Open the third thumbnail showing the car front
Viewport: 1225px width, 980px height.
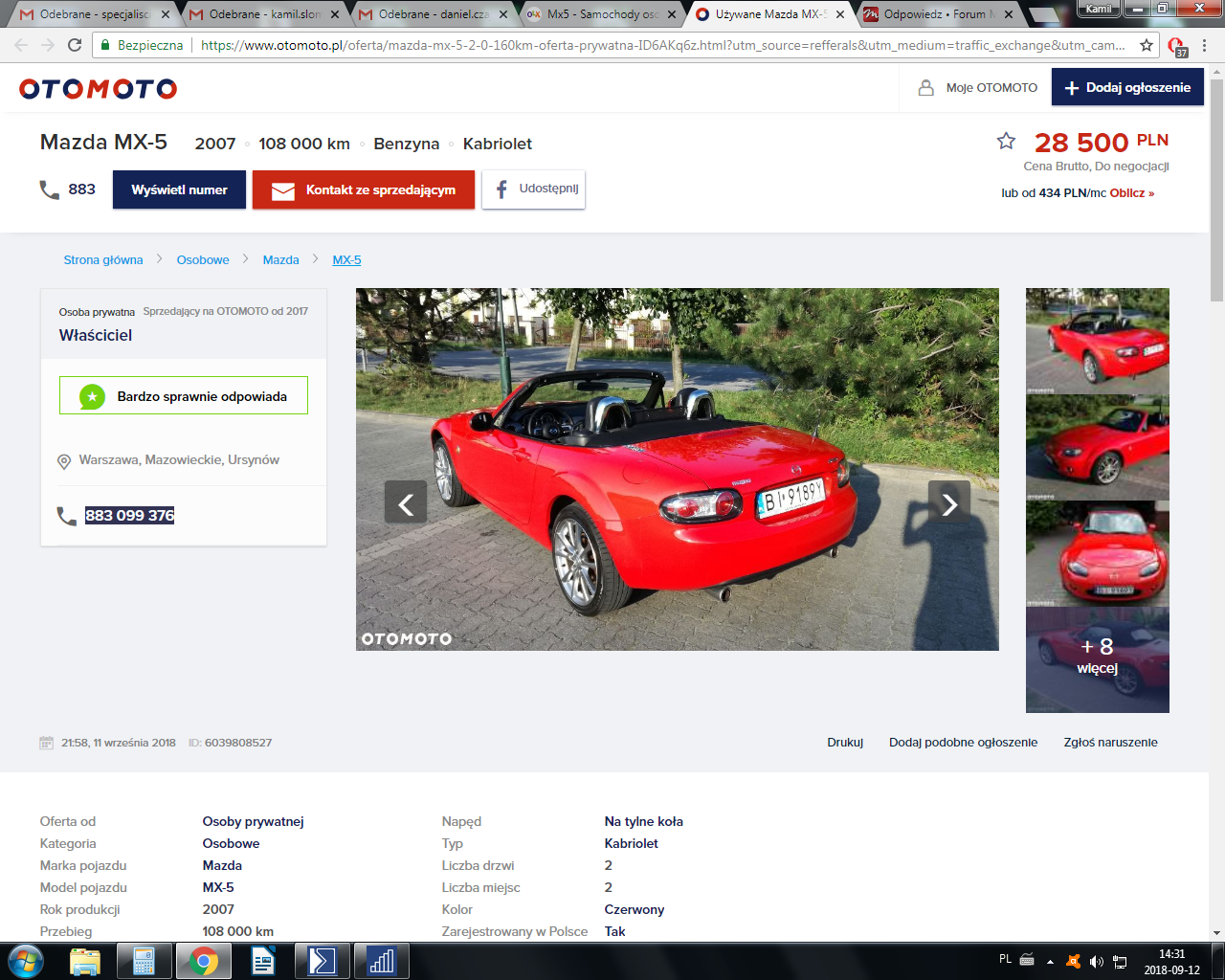pyautogui.click(x=1098, y=553)
